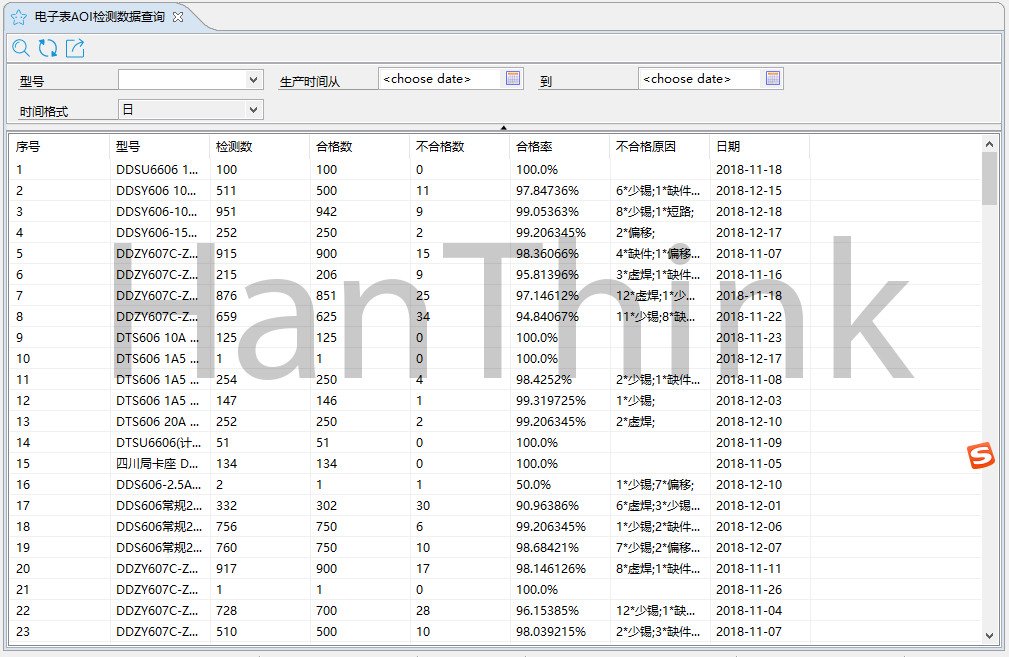Open calendar picker for production start date
The width and height of the screenshot is (1009, 657).
[x=513, y=78]
